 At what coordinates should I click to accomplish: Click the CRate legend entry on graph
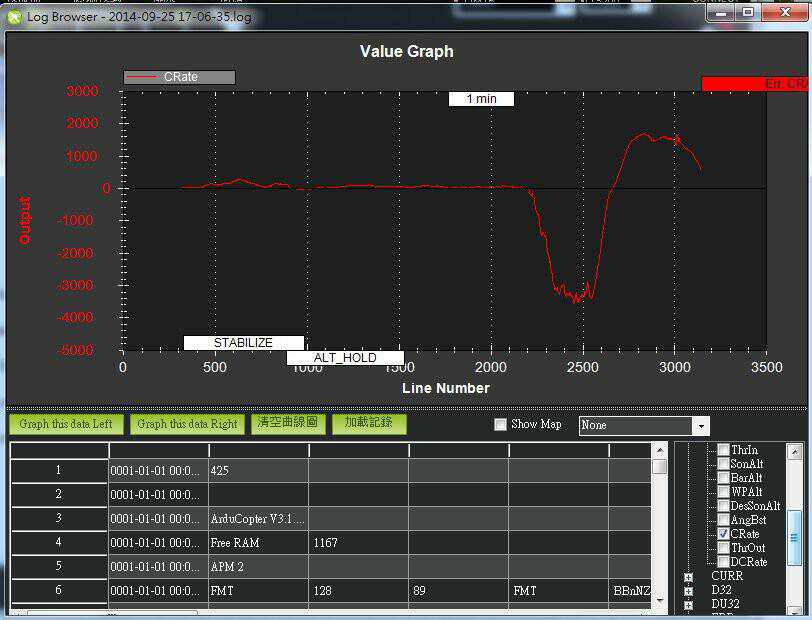(180, 77)
